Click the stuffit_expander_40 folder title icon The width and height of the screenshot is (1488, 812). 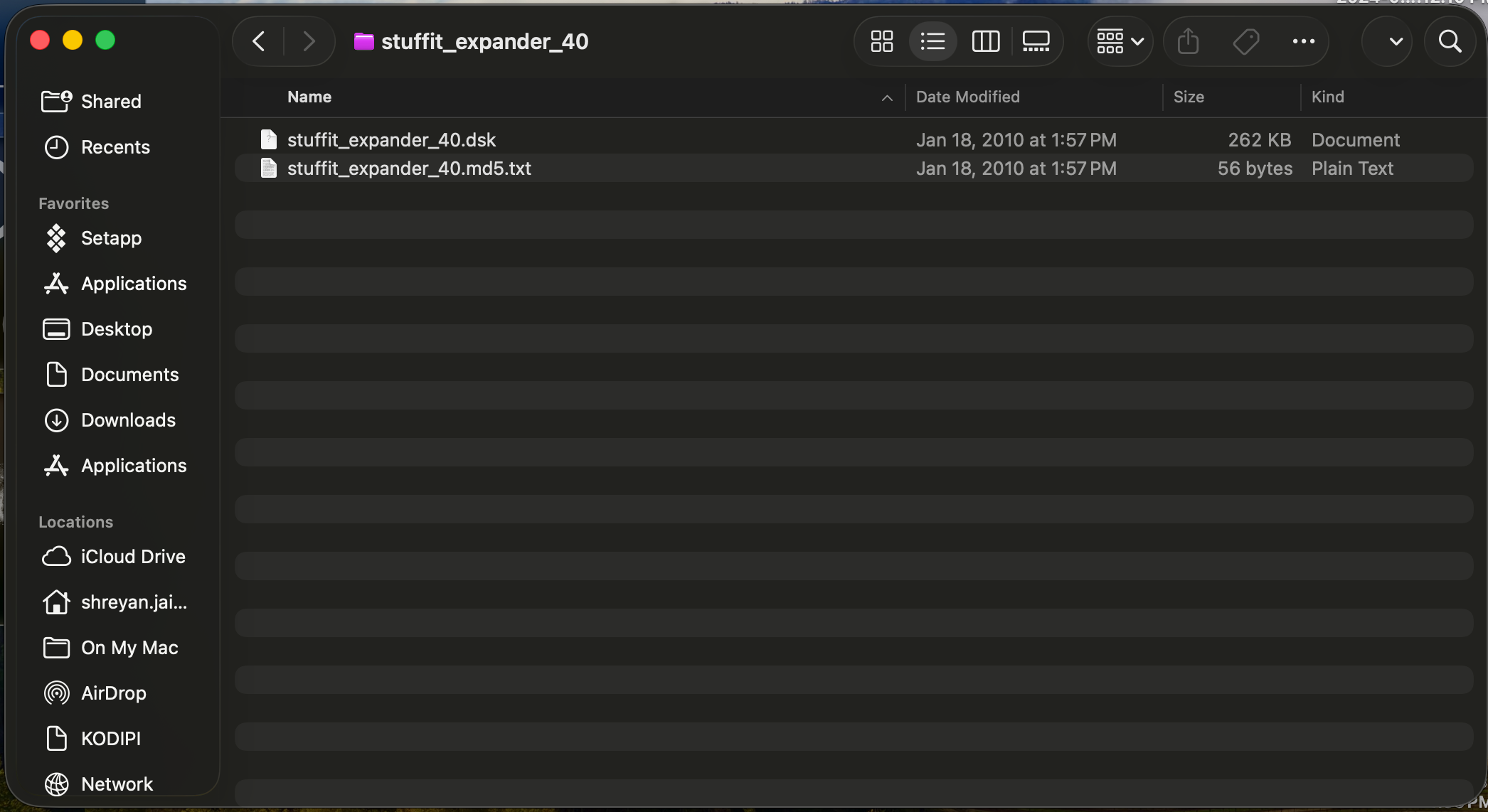click(364, 41)
